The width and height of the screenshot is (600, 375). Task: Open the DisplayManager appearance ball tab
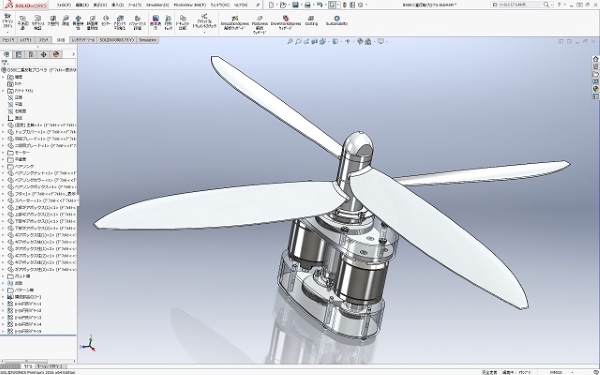[56, 54]
